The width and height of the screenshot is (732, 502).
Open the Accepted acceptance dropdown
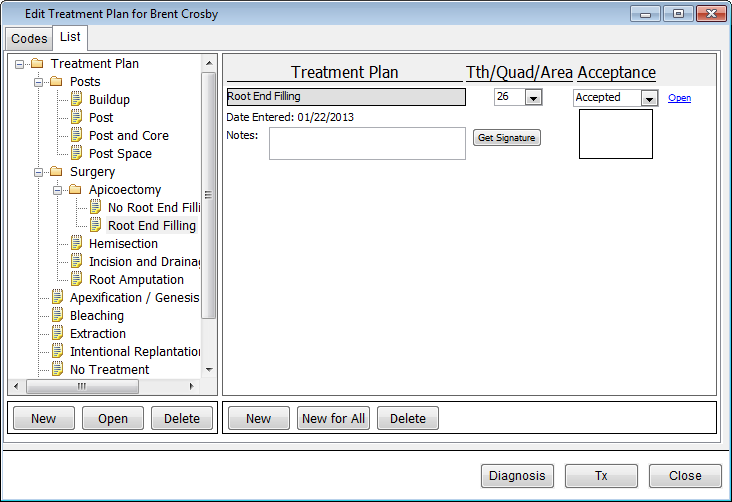coord(649,98)
